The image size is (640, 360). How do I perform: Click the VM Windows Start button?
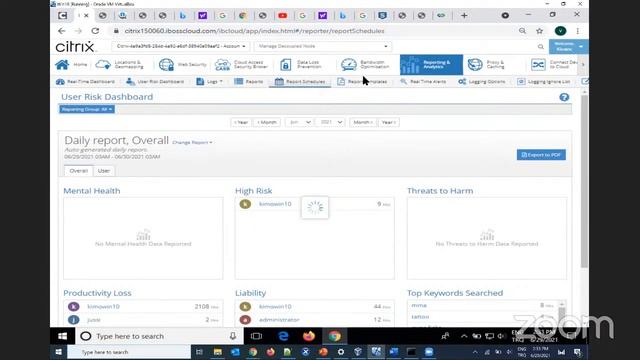(62, 336)
